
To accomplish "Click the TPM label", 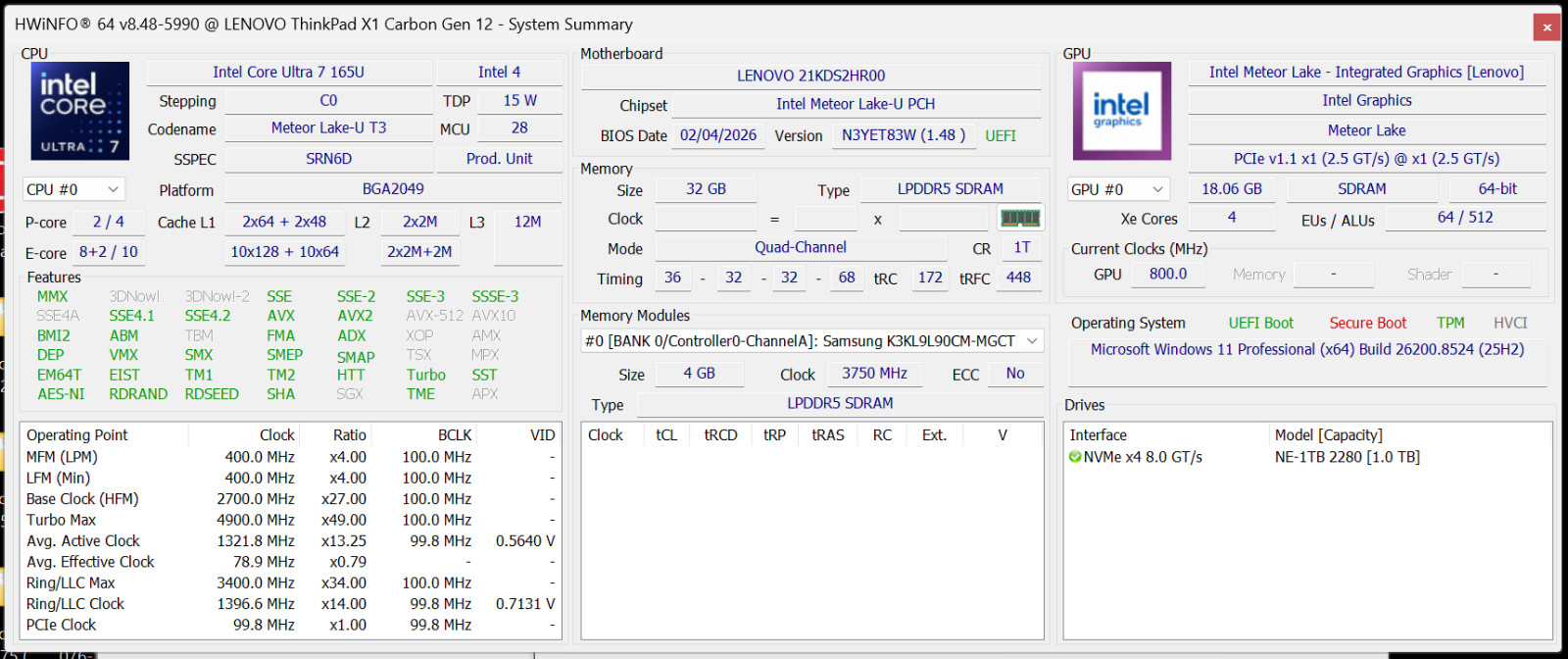I will coord(1450,324).
